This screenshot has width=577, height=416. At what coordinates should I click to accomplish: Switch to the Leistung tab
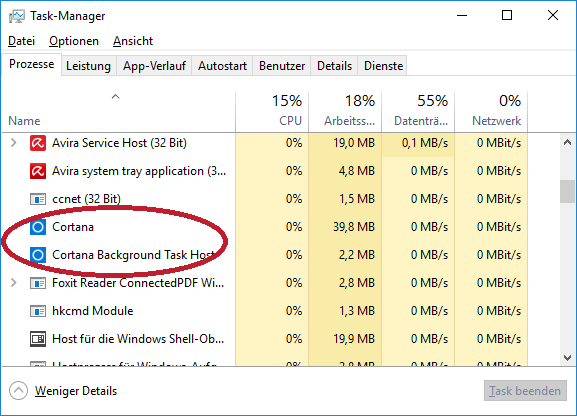pyautogui.click(x=88, y=66)
